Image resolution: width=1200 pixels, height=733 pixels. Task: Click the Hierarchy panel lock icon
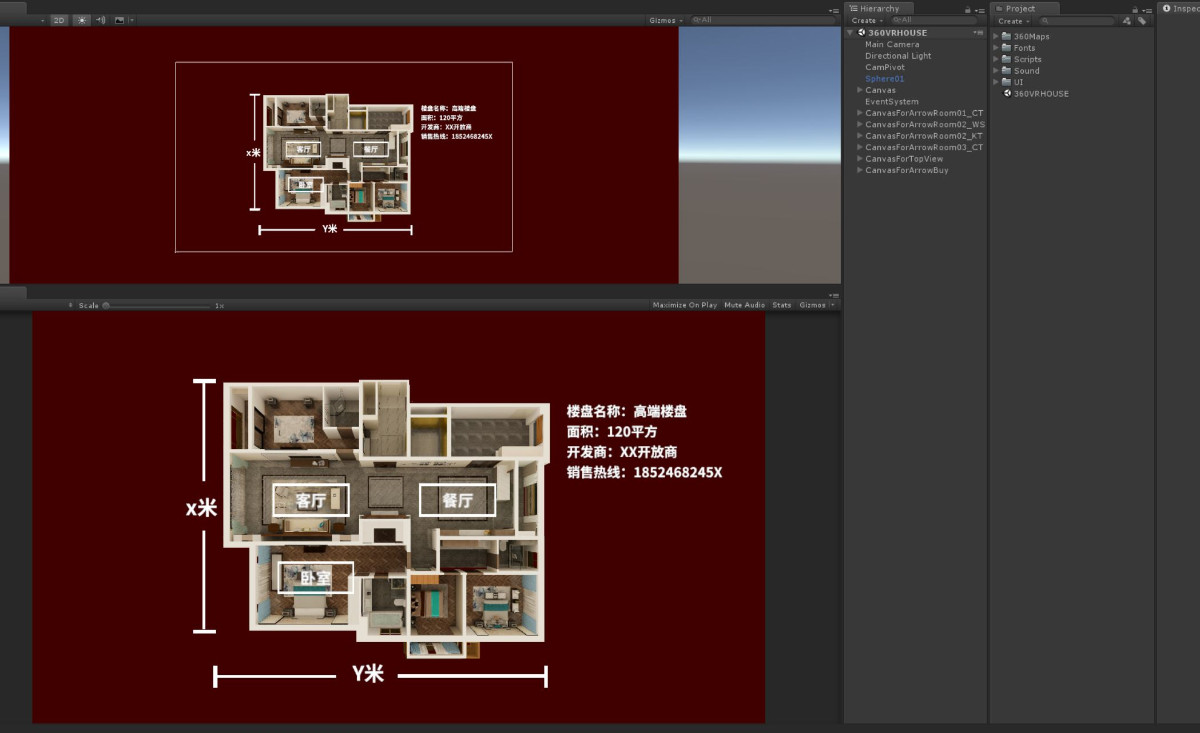coord(967,9)
